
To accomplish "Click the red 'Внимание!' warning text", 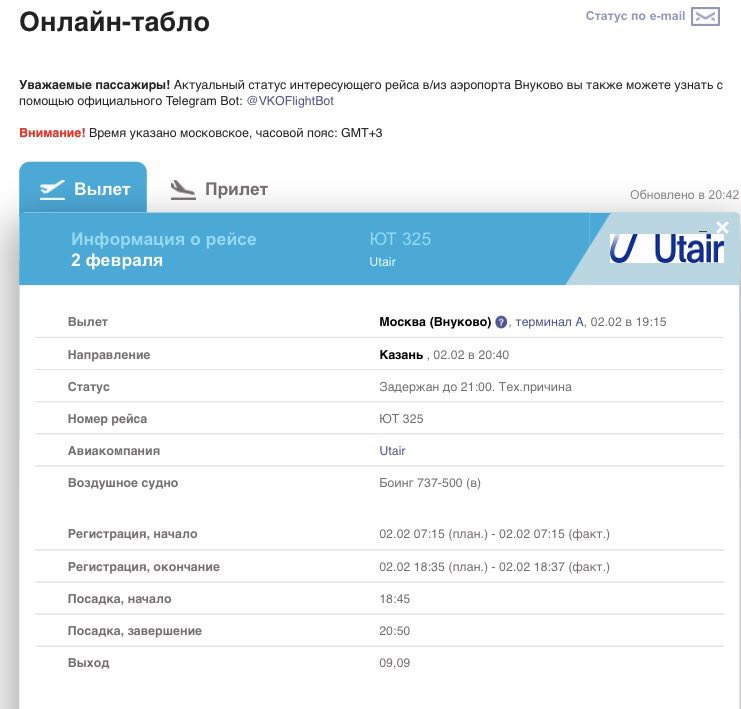I will pyautogui.click(x=52, y=133).
